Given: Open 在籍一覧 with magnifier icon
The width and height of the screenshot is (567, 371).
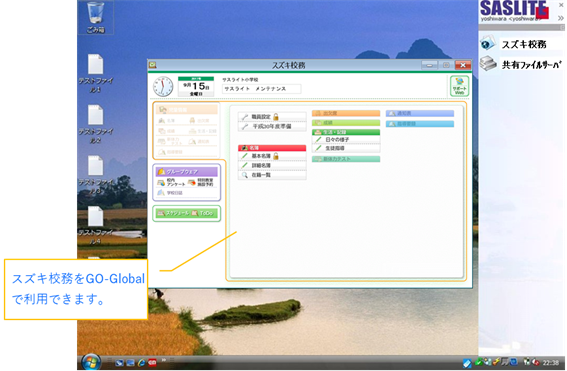Looking at the screenshot, I should (272, 175).
